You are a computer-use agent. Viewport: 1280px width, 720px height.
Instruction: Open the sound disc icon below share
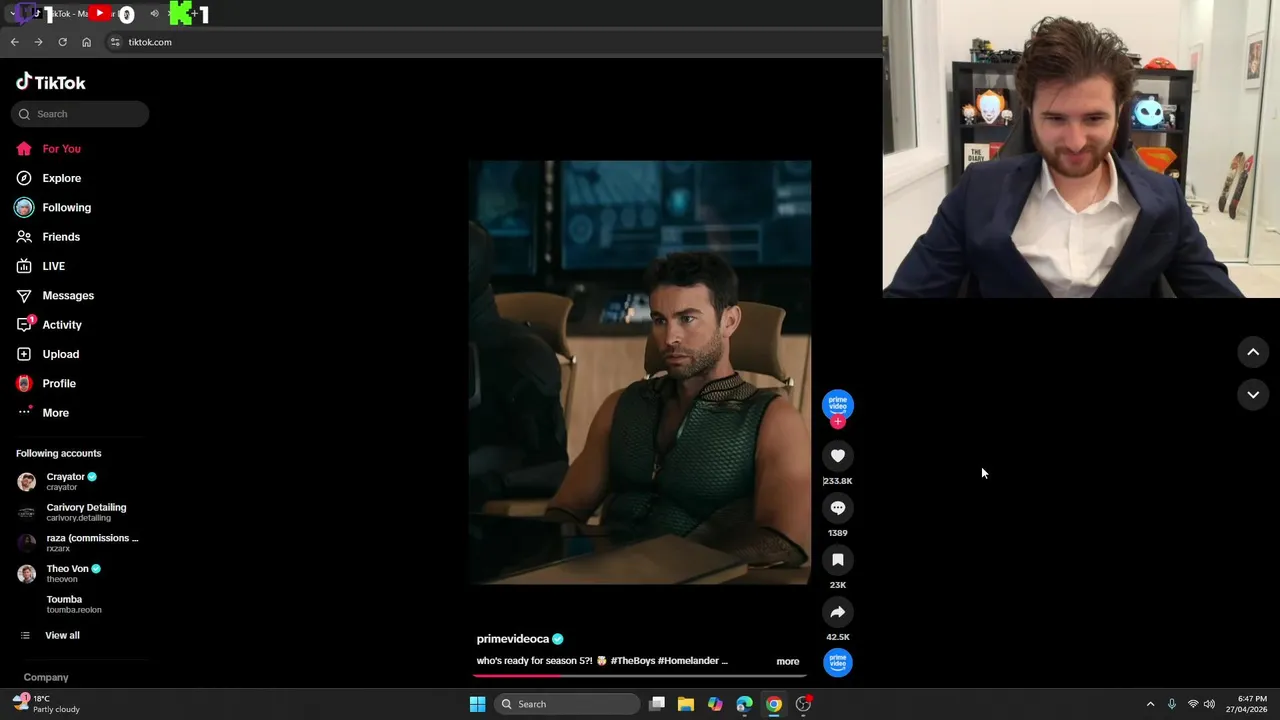838,662
